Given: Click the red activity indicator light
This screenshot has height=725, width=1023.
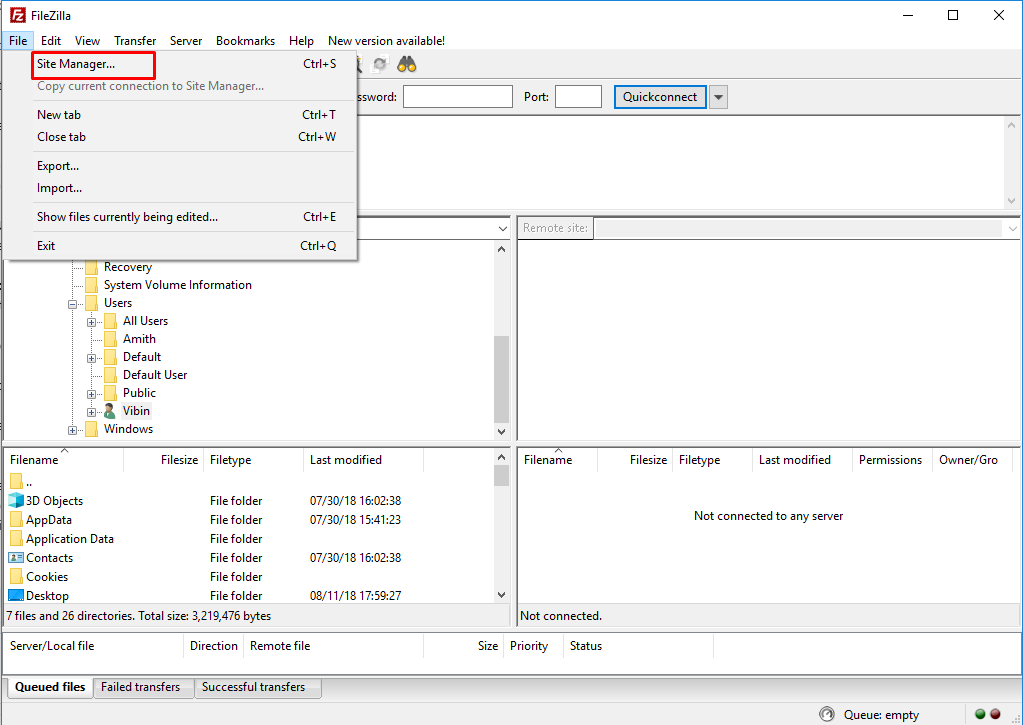Looking at the screenshot, I should pyautogui.click(x=995, y=714).
